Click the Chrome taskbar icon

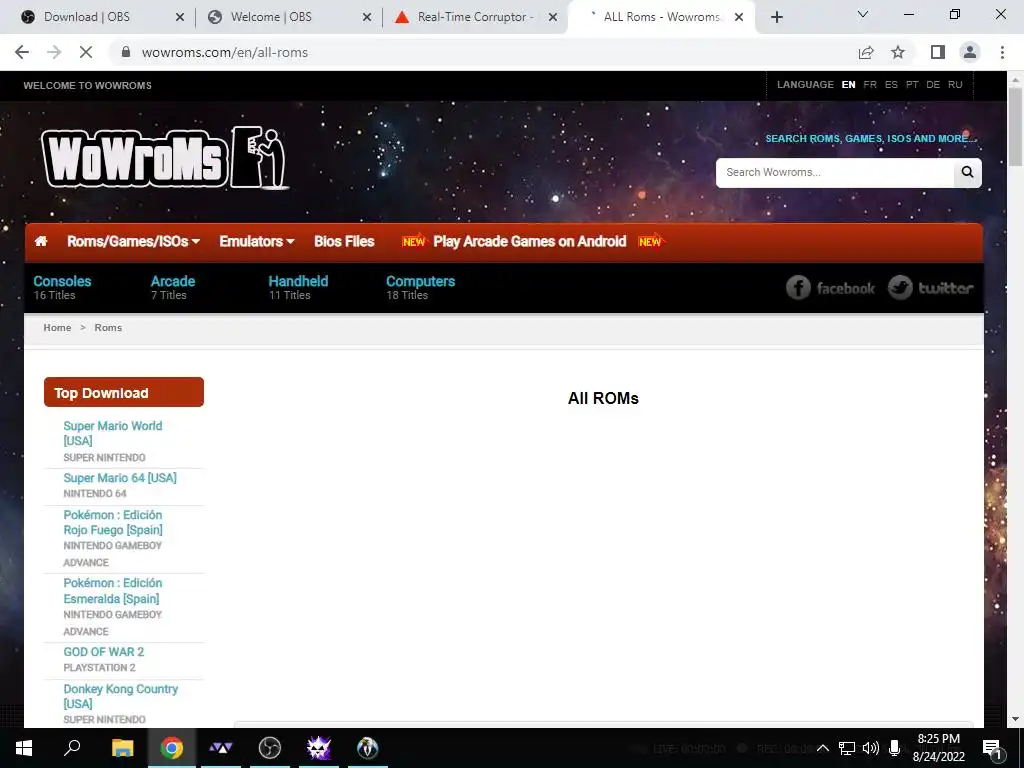point(172,748)
